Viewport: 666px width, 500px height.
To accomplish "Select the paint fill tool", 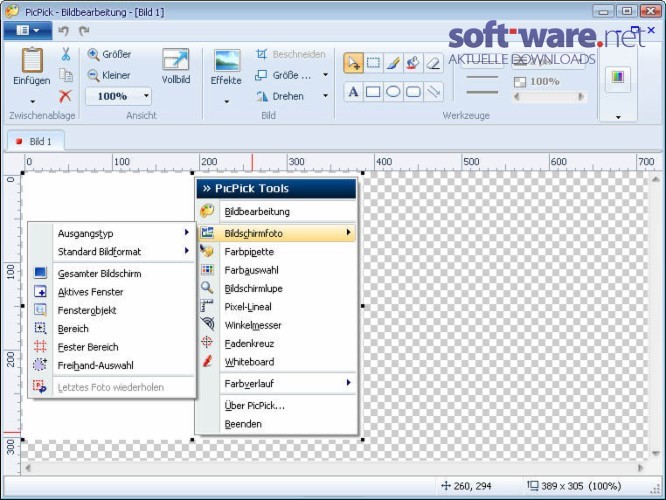I will 413,63.
